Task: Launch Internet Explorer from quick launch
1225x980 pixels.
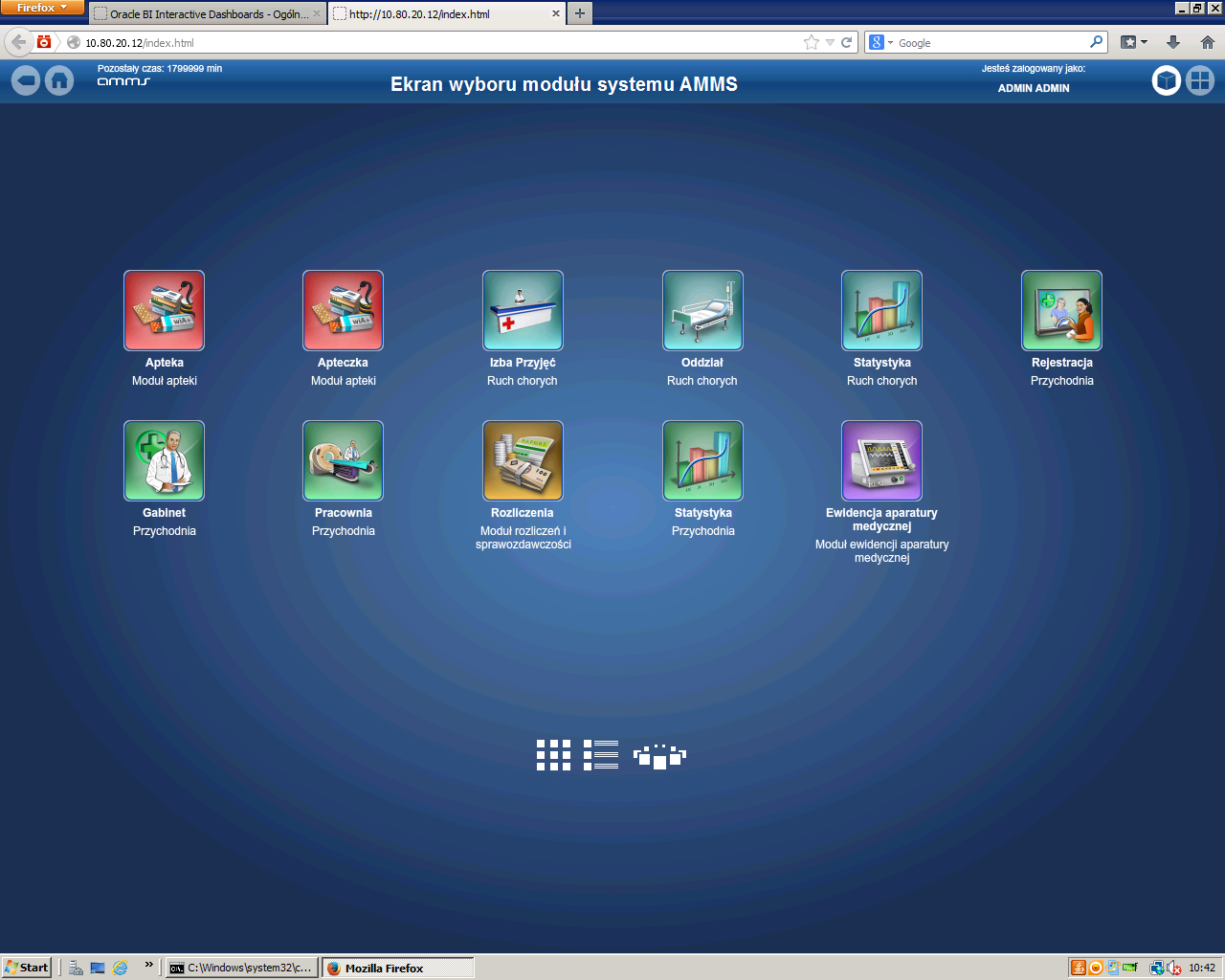Action: pyautogui.click(x=121, y=968)
